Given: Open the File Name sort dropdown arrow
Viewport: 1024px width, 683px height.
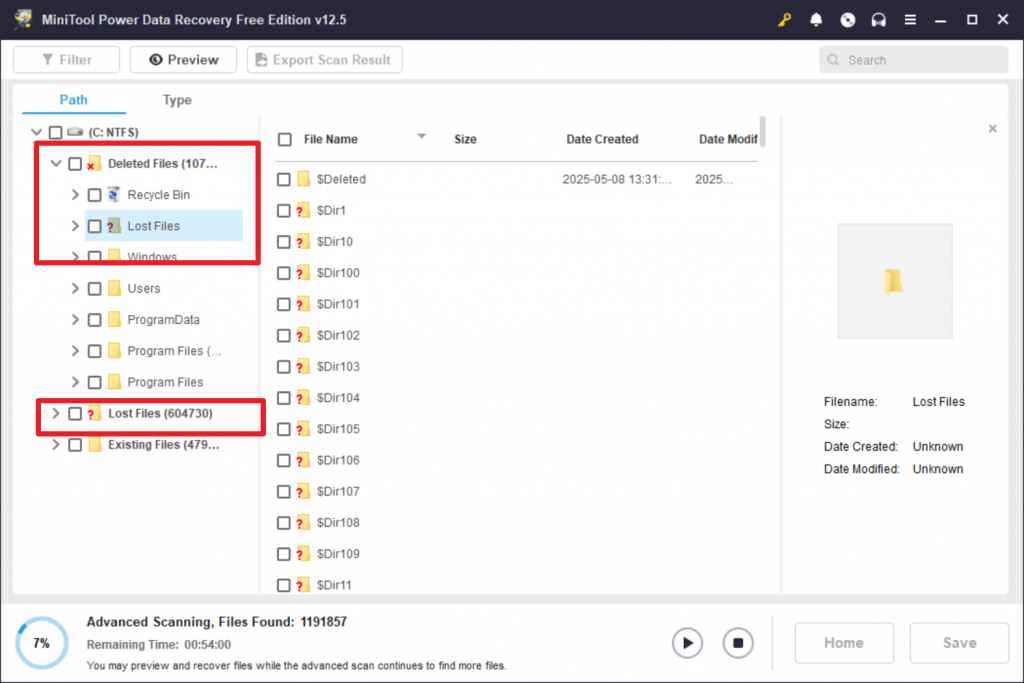Looking at the screenshot, I should 421,135.
